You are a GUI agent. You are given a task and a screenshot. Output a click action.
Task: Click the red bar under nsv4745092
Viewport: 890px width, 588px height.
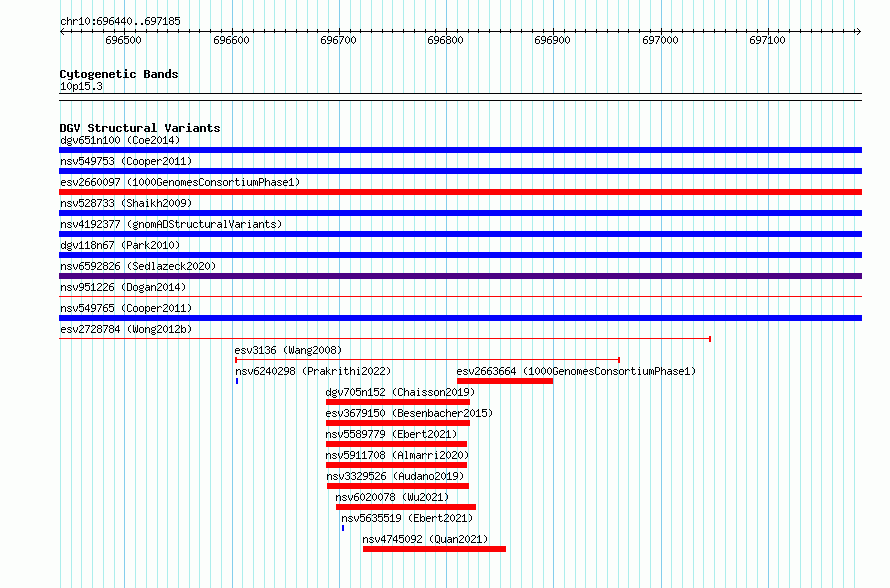click(434, 549)
